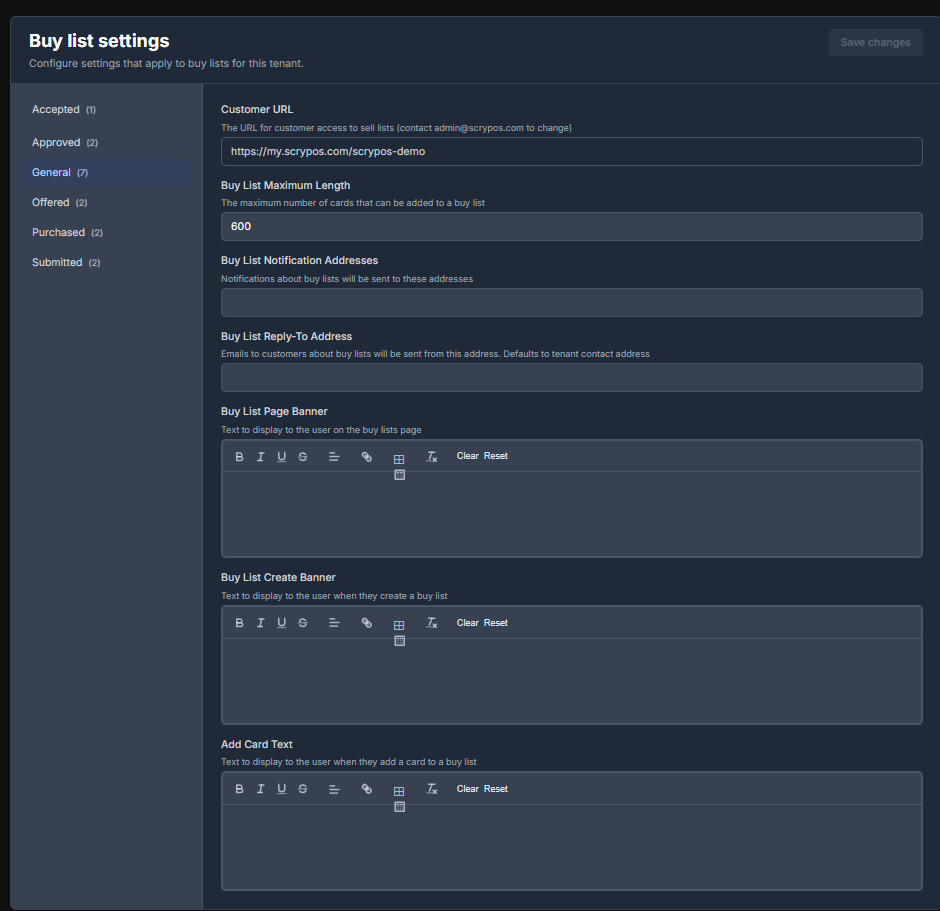The height and width of the screenshot is (911, 940).
Task: Open the Purchased settings section
Action: (107, 233)
